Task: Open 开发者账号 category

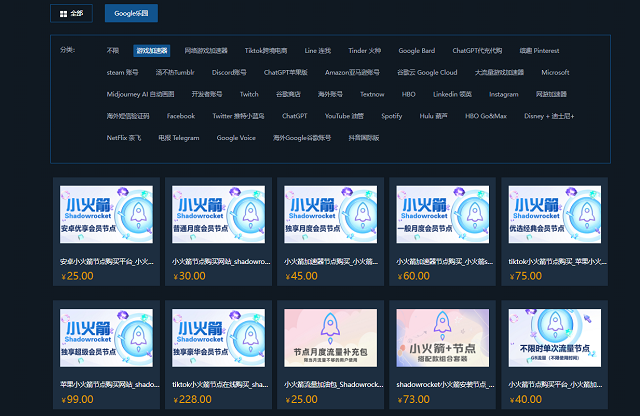Action: click(207, 94)
